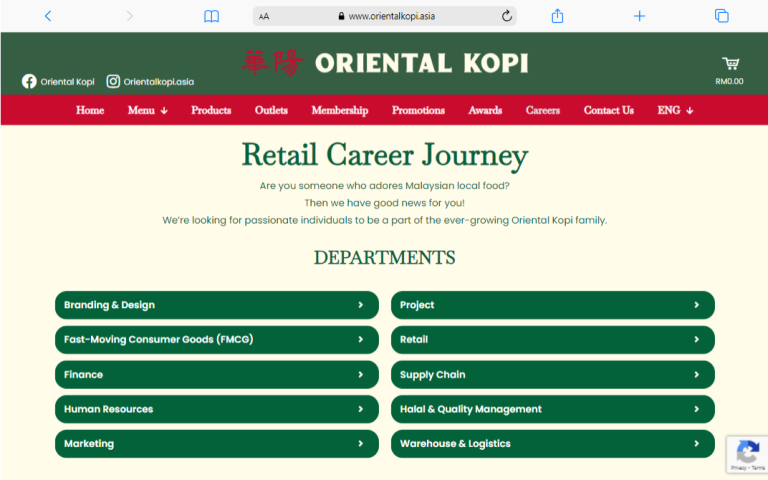Go to the Membership page
This screenshot has height=480, width=768.
340,110
